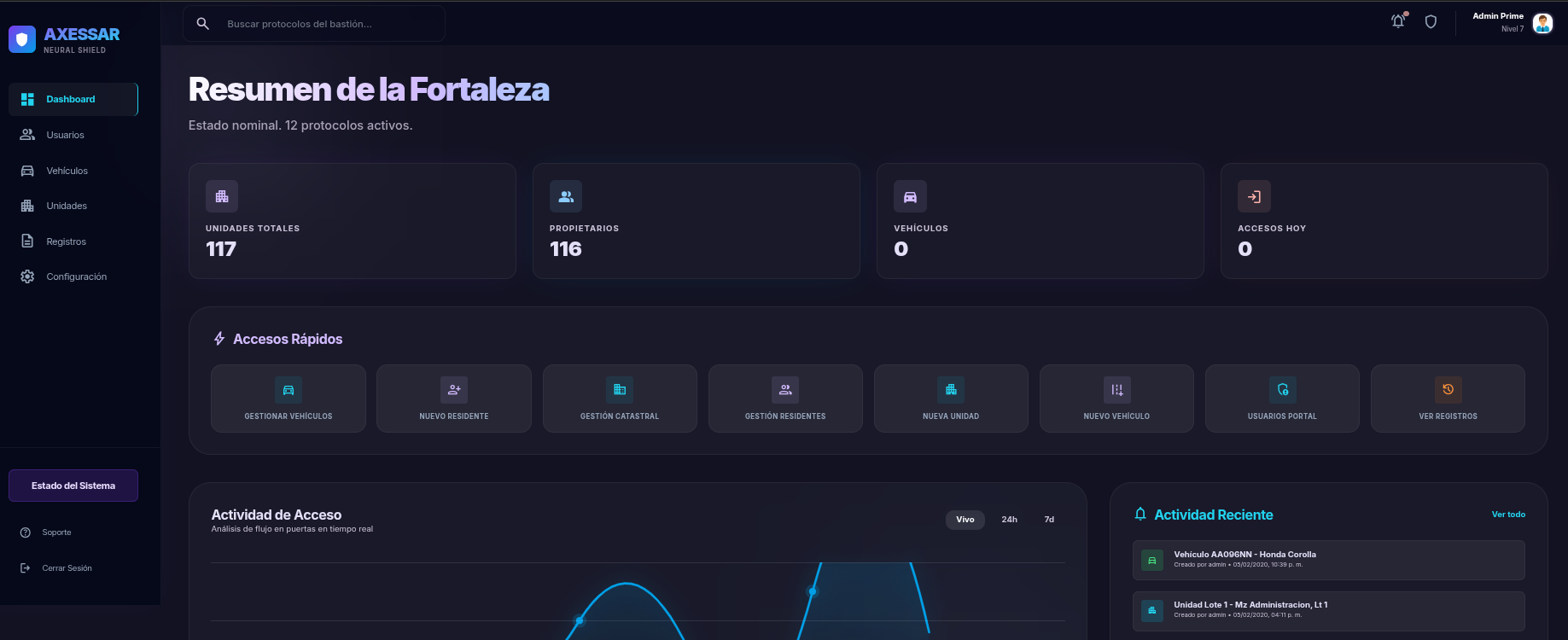Open Ver Registros quick access
The width and height of the screenshot is (1568, 640).
click(1448, 399)
